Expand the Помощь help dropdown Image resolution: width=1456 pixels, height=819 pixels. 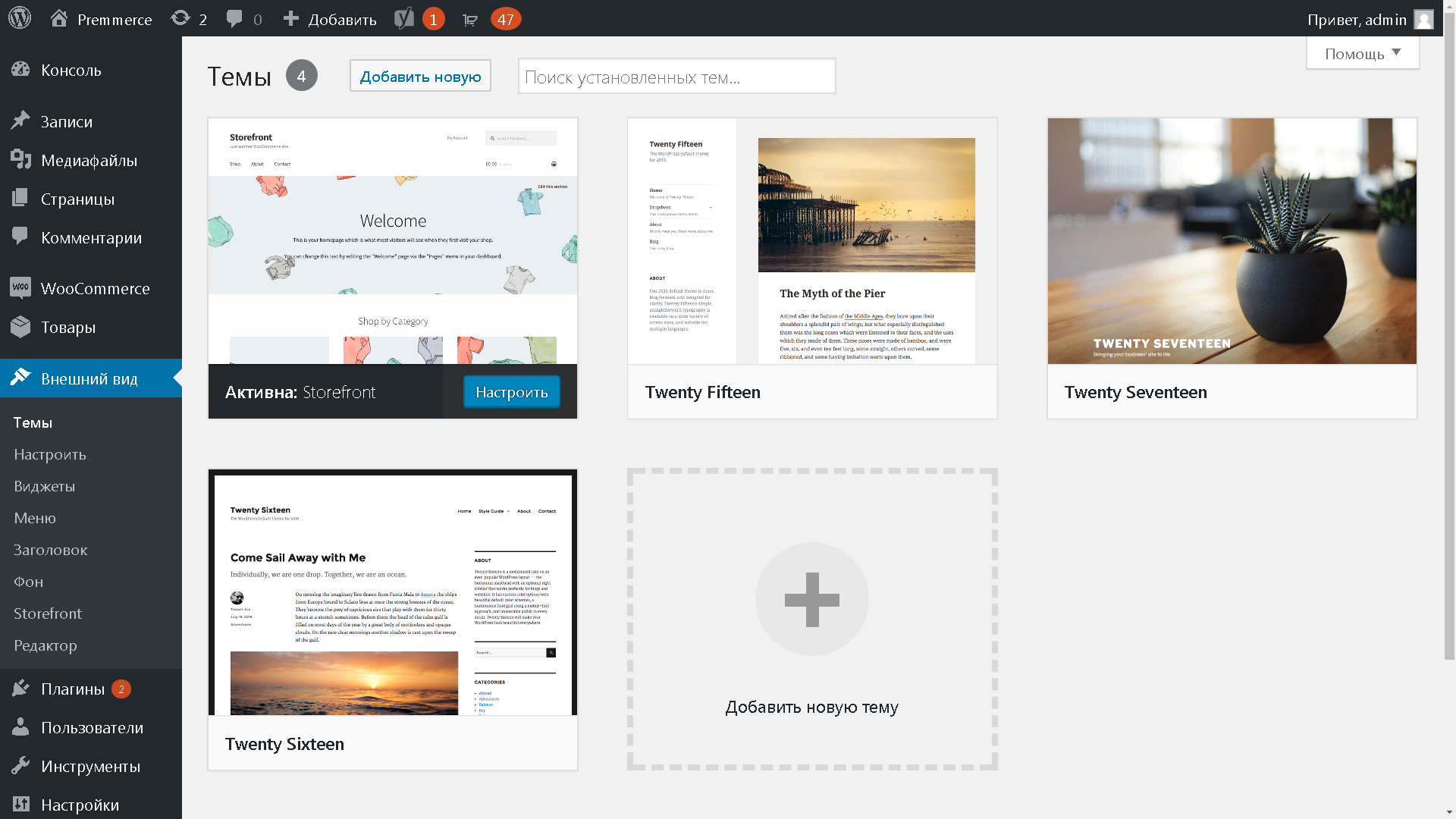(x=1363, y=53)
